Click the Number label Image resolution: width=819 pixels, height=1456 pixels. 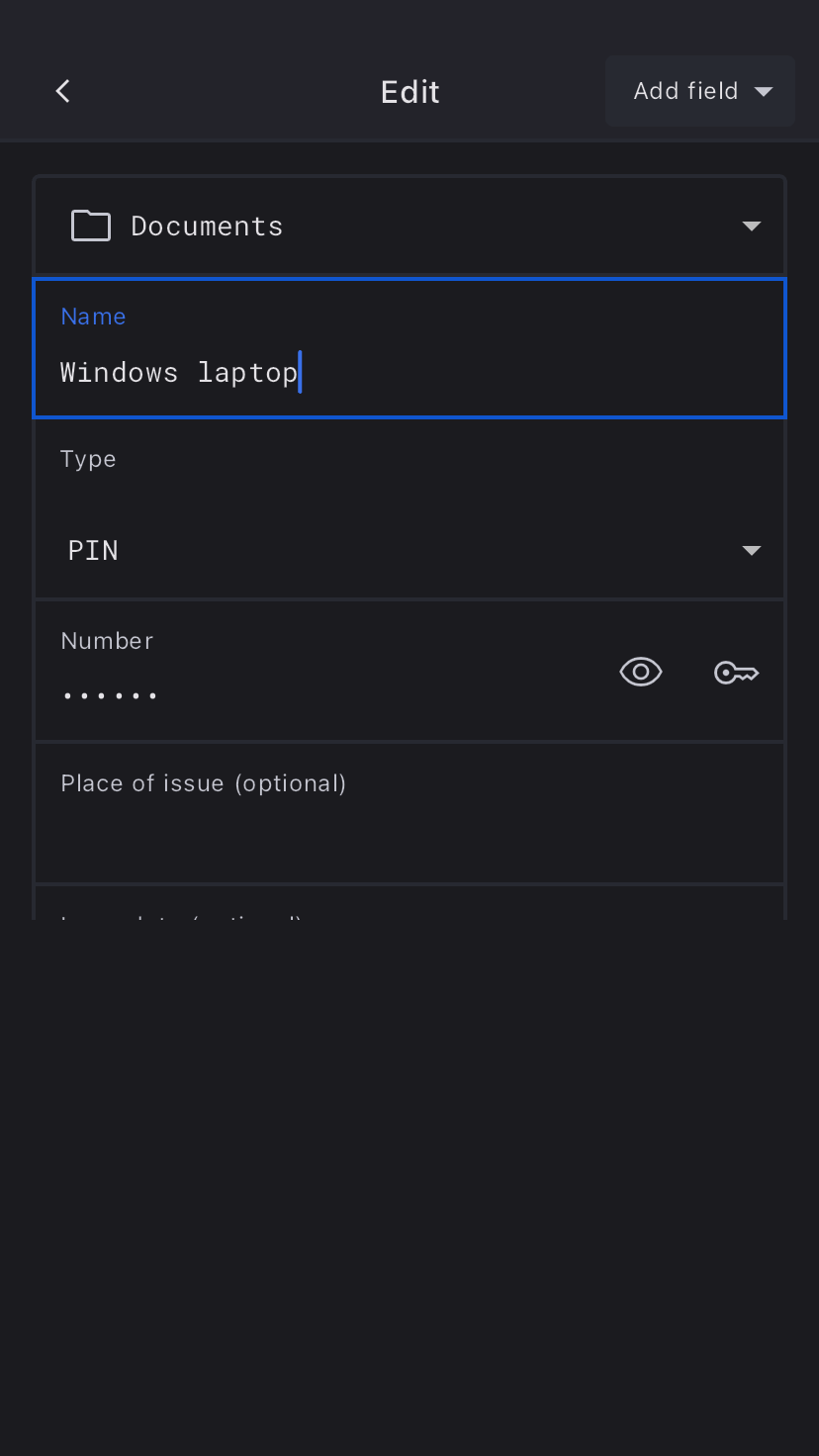point(107,641)
